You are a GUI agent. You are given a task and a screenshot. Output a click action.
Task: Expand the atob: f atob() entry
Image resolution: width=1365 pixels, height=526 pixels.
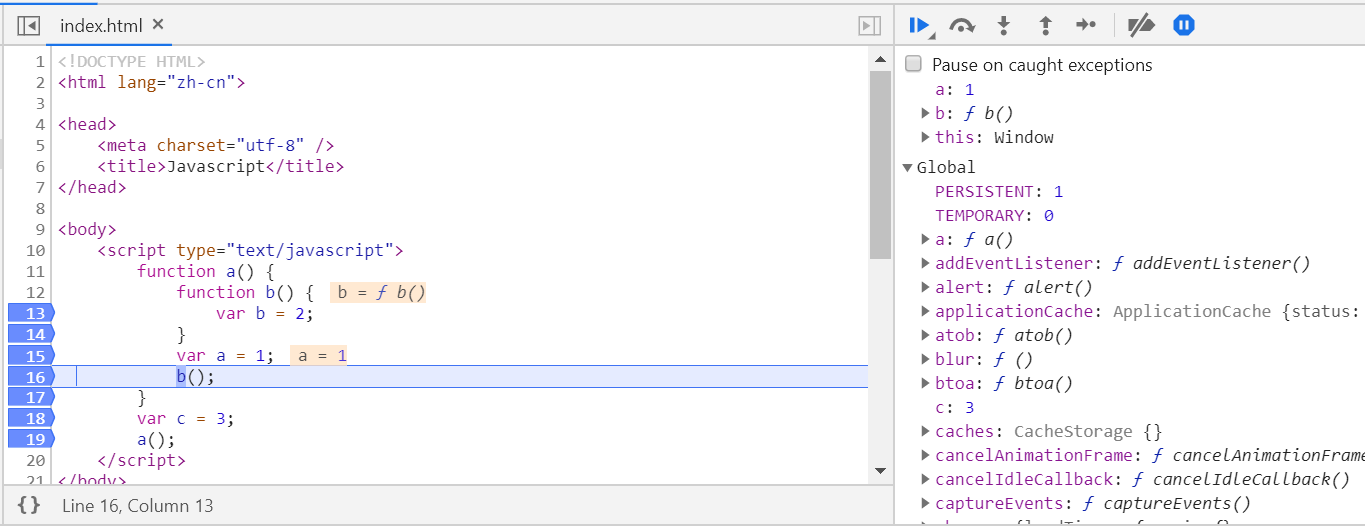pyautogui.click(x=926, y=335)
